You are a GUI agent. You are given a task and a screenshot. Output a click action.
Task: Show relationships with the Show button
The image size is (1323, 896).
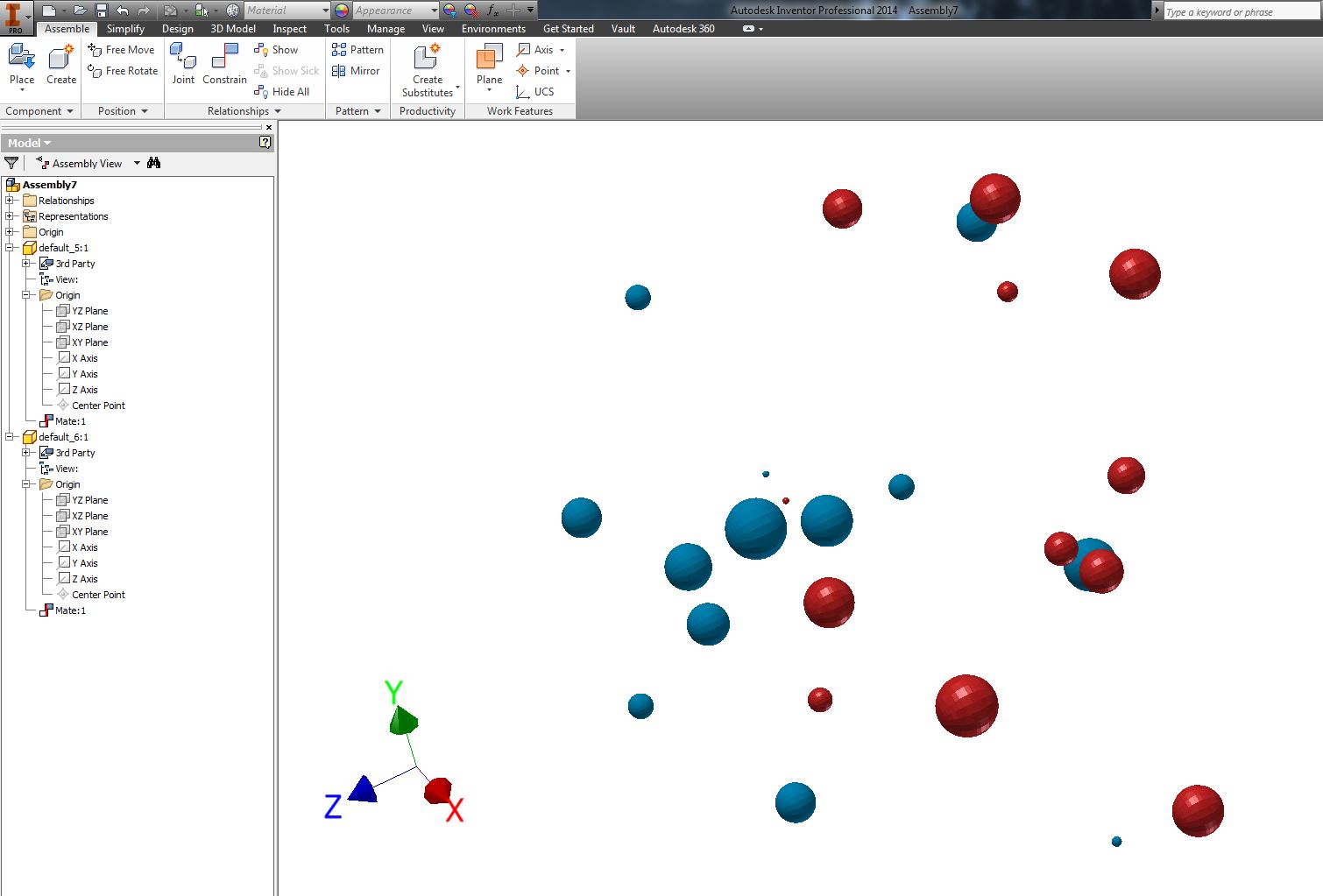tap(276, 50)
